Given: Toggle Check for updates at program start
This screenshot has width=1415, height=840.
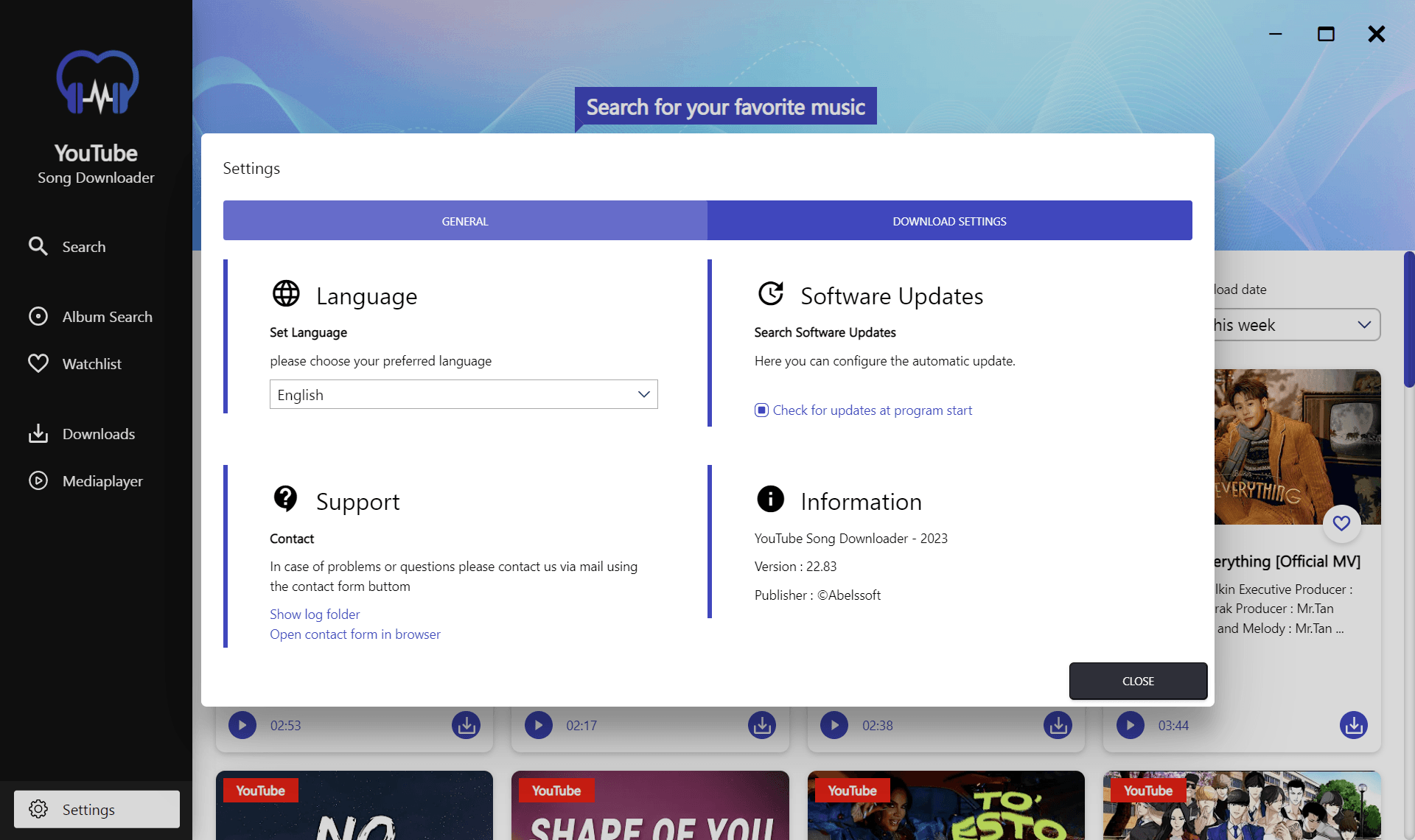Looking at the screenshot, I should (x=761, y=410).
